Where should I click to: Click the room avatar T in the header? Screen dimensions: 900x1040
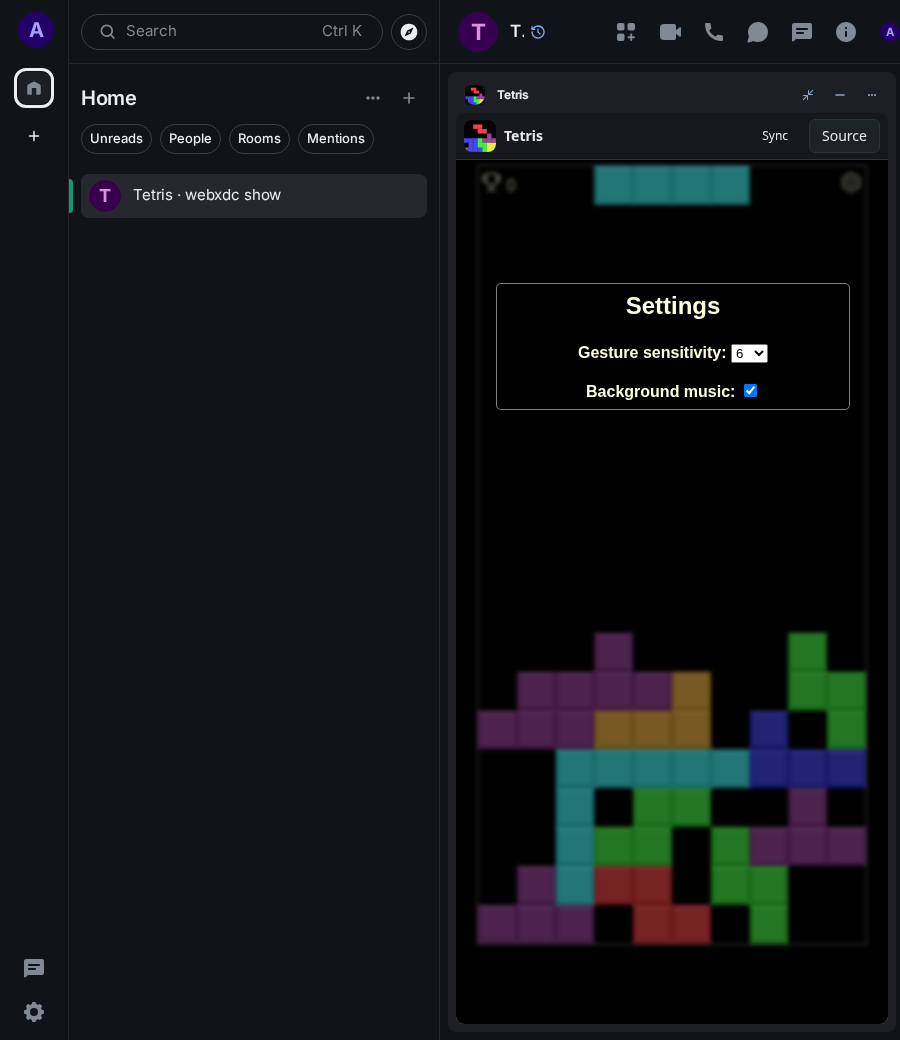(x=478, y=32)
